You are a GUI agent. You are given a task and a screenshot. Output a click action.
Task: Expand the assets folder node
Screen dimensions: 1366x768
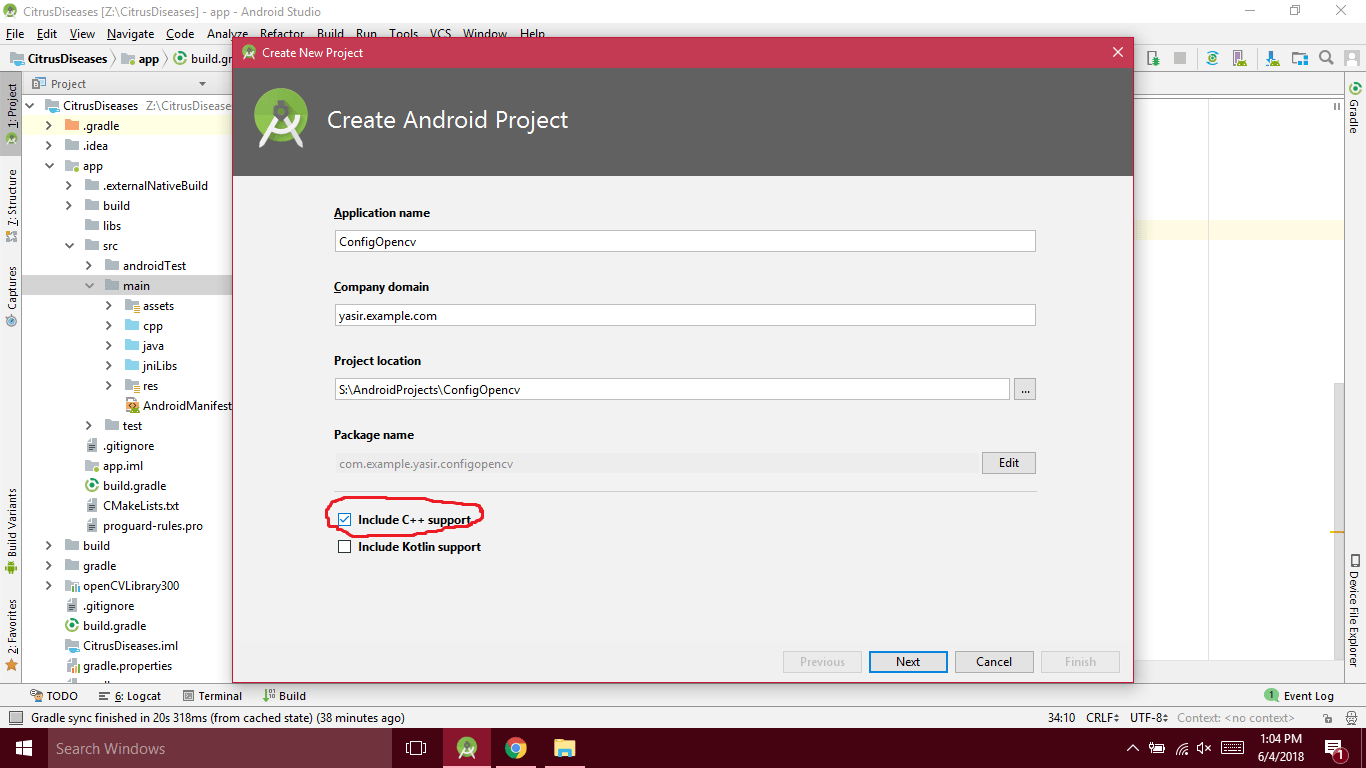click(x=109, y=306)
